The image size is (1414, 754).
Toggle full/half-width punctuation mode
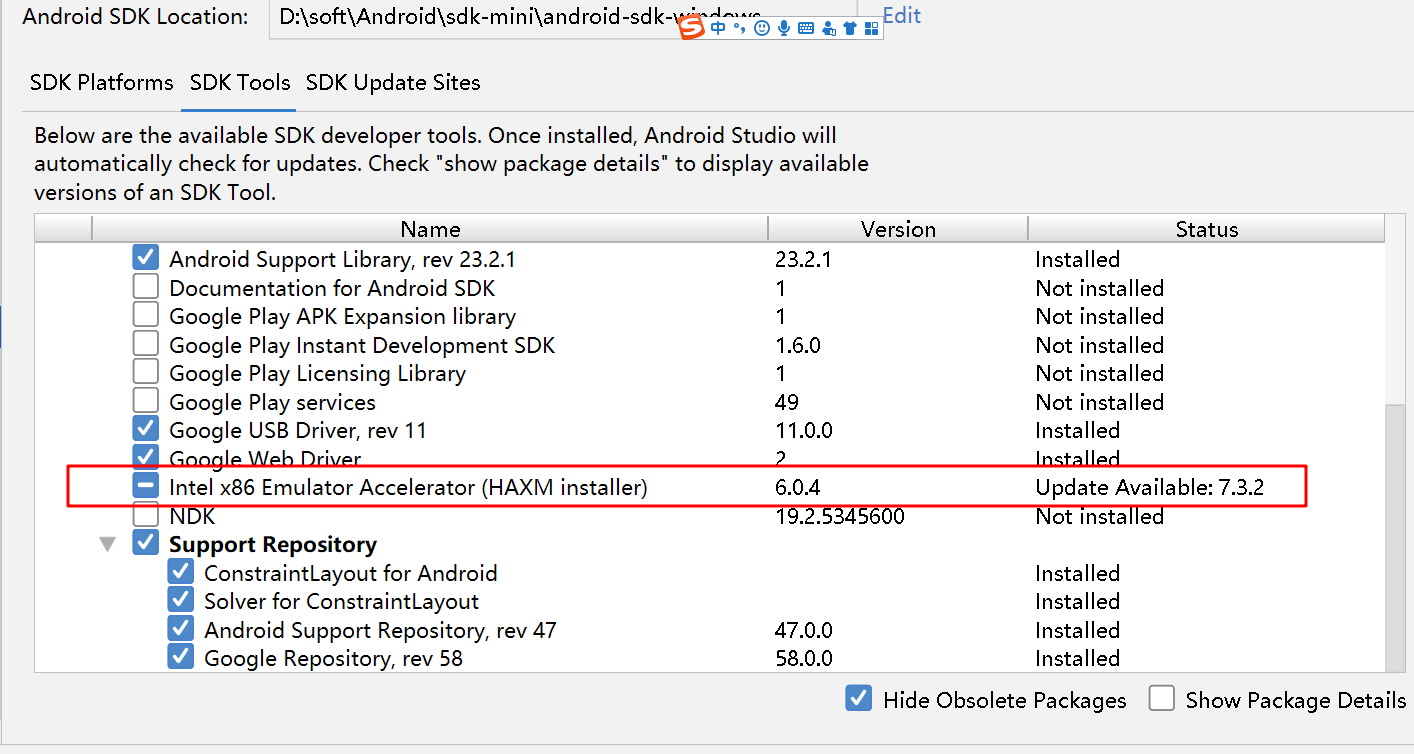click(740, 27)
